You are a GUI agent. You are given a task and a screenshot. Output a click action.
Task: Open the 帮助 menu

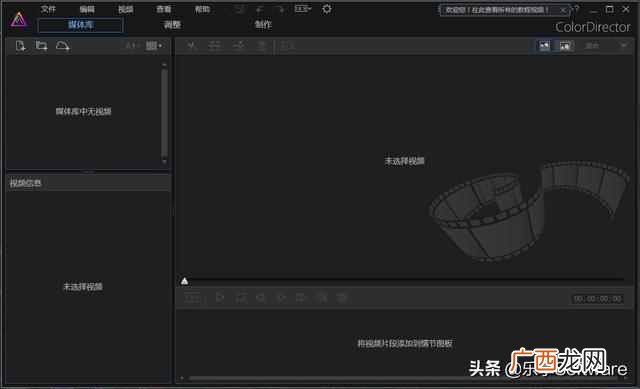click(x=202, y=9)
